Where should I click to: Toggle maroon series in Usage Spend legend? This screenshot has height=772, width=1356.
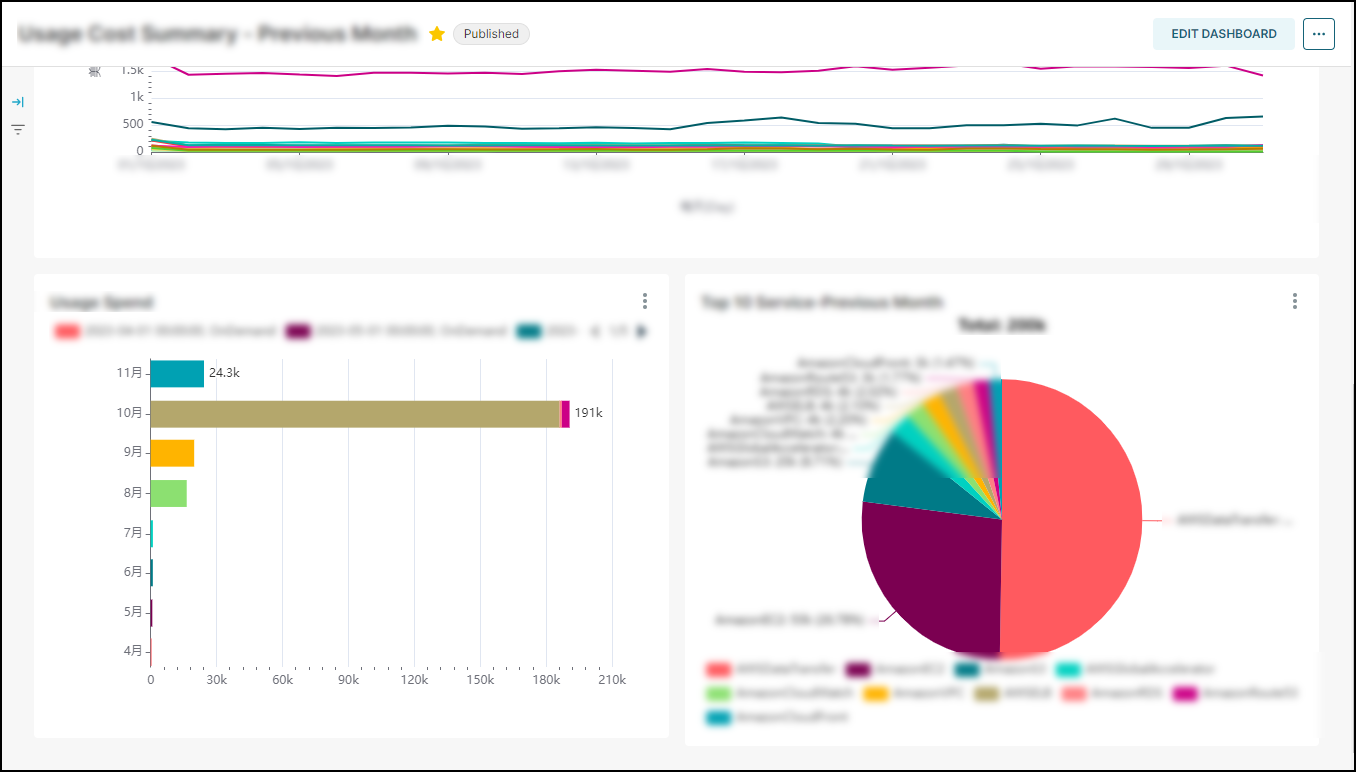(x=298, y=331)
